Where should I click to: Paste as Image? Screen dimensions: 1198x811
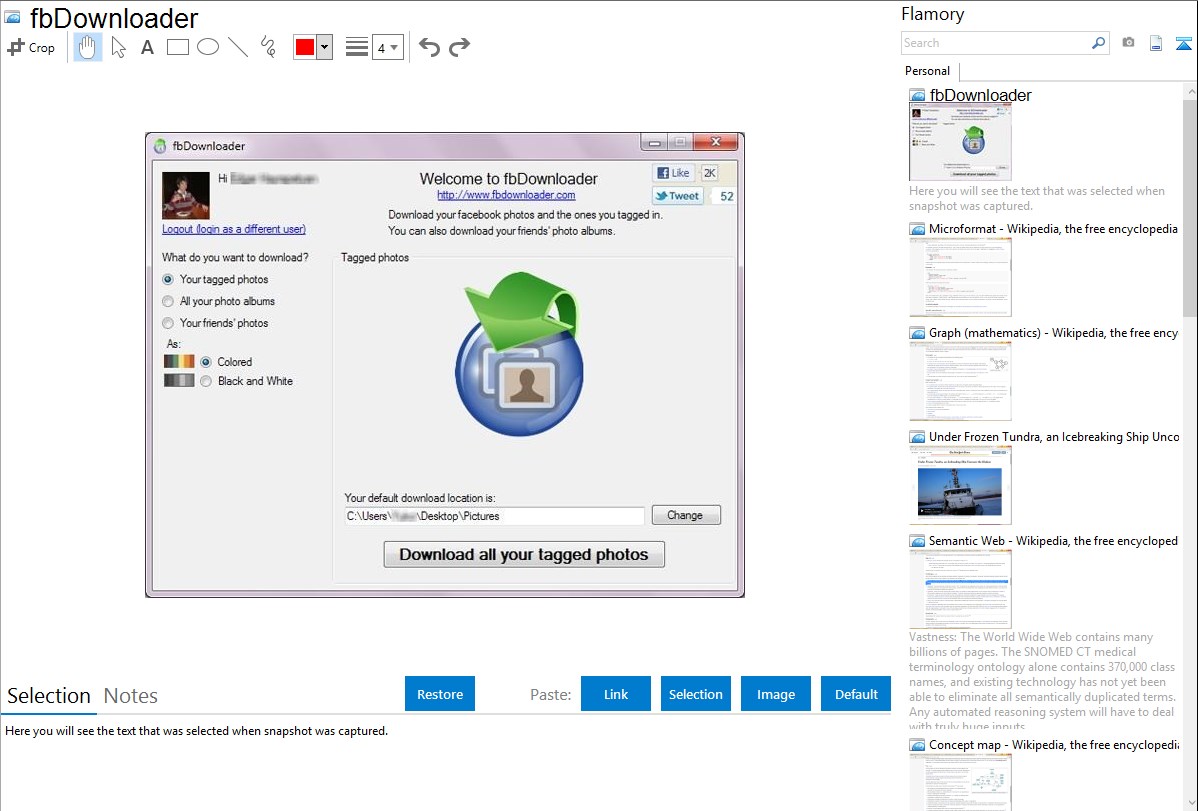click(x=776, y=694)
